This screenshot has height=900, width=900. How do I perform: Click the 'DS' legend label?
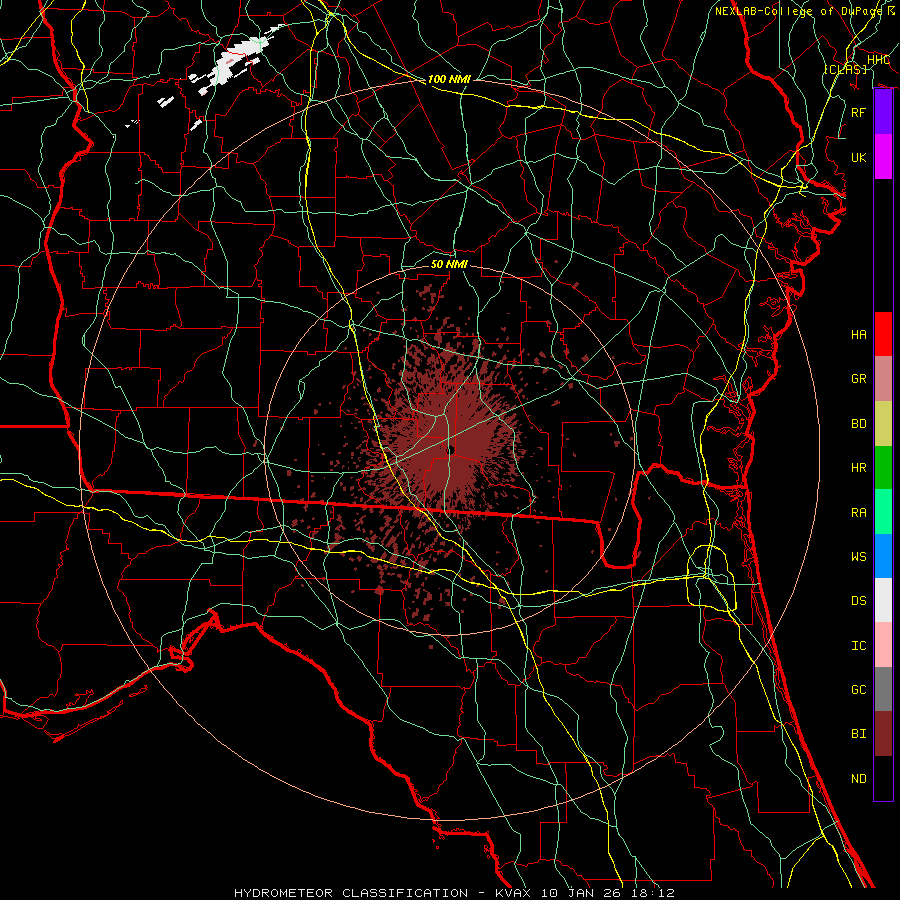(859, 600)
